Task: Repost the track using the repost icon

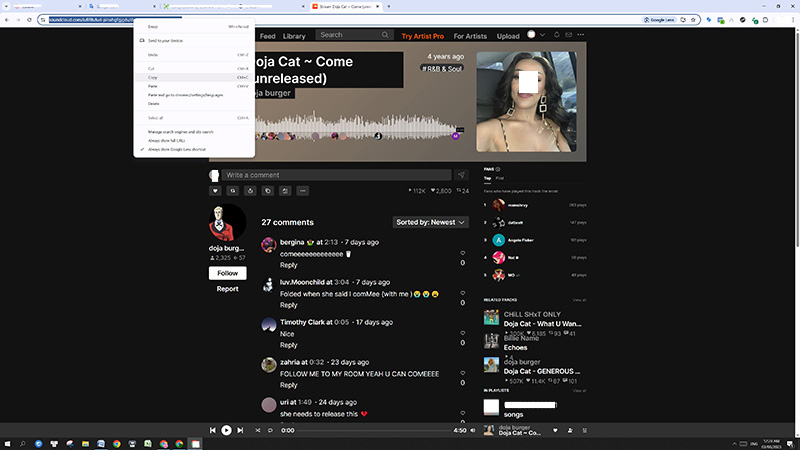Action: coord(233,190)
